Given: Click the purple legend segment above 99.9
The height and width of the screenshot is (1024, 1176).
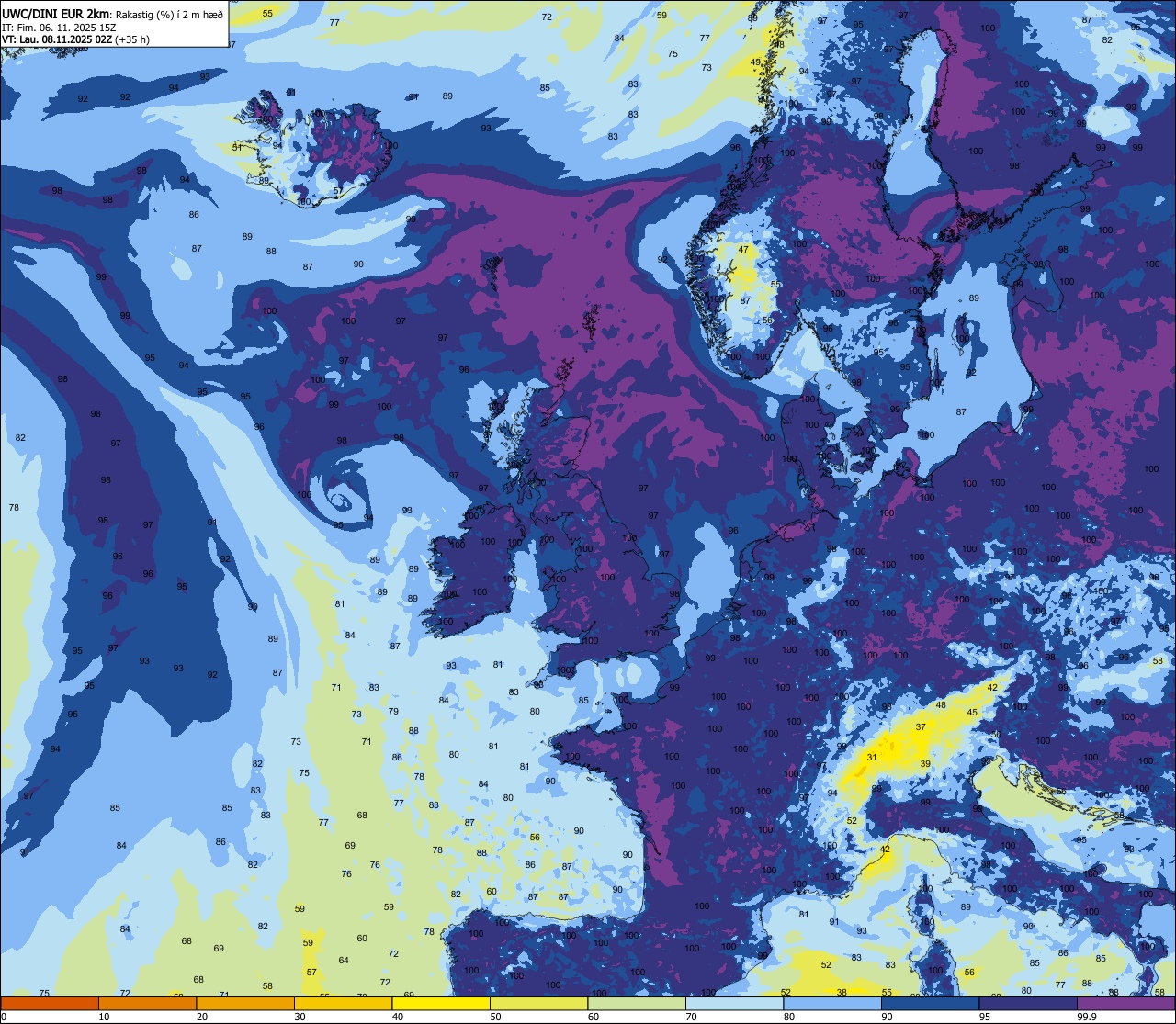Looking at the screenshot, I should pyautogui.click(x=1127, y=1004).
